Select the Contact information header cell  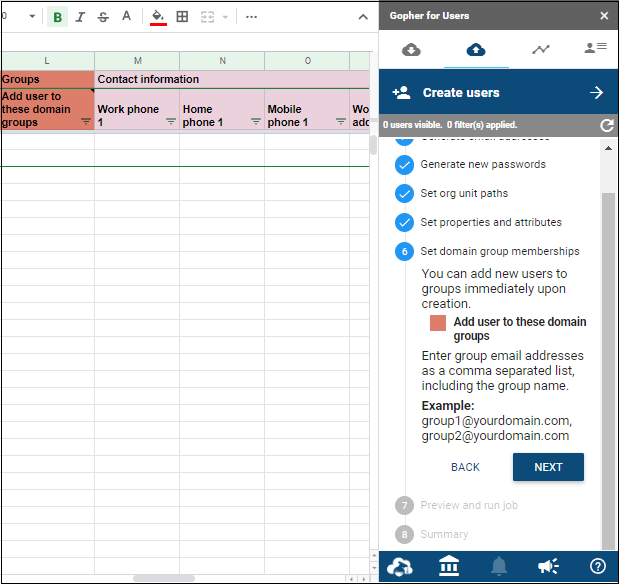(x=232, y=79)
